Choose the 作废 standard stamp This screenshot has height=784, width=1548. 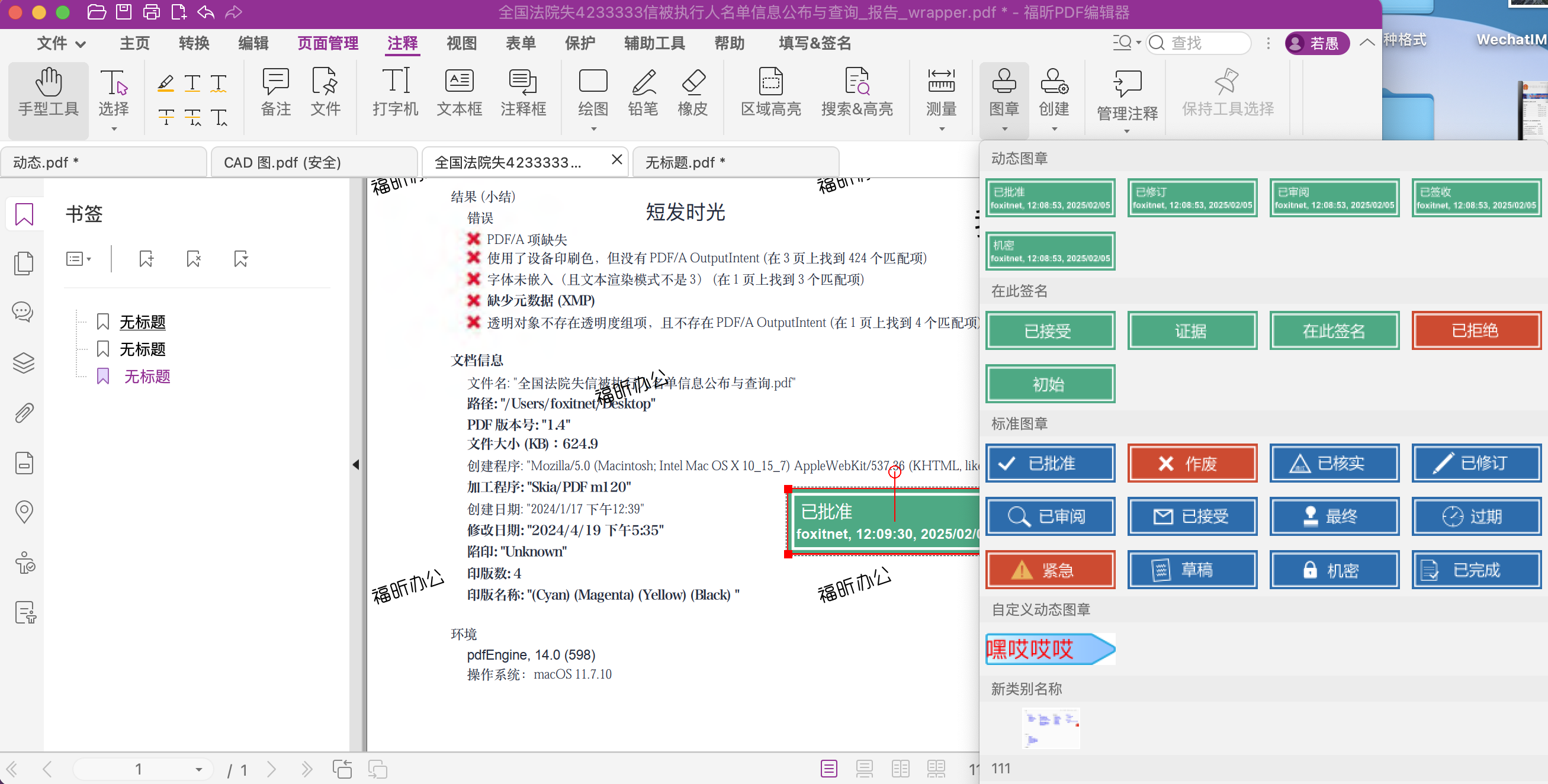click(x=1191, y=463)
